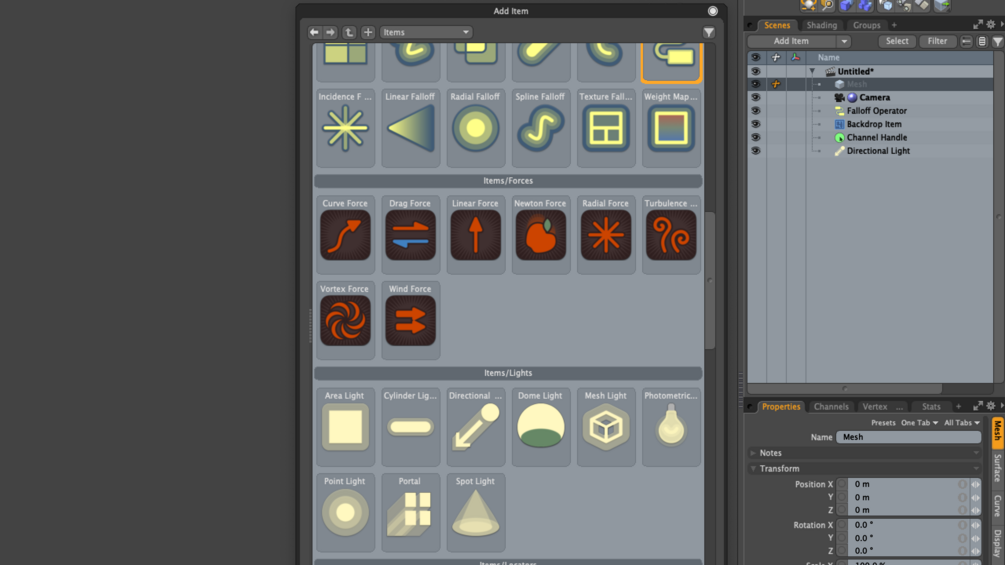Toggle the Rotation X keyframe circle
Screen dimensions: 1005x565
(842, 525)
